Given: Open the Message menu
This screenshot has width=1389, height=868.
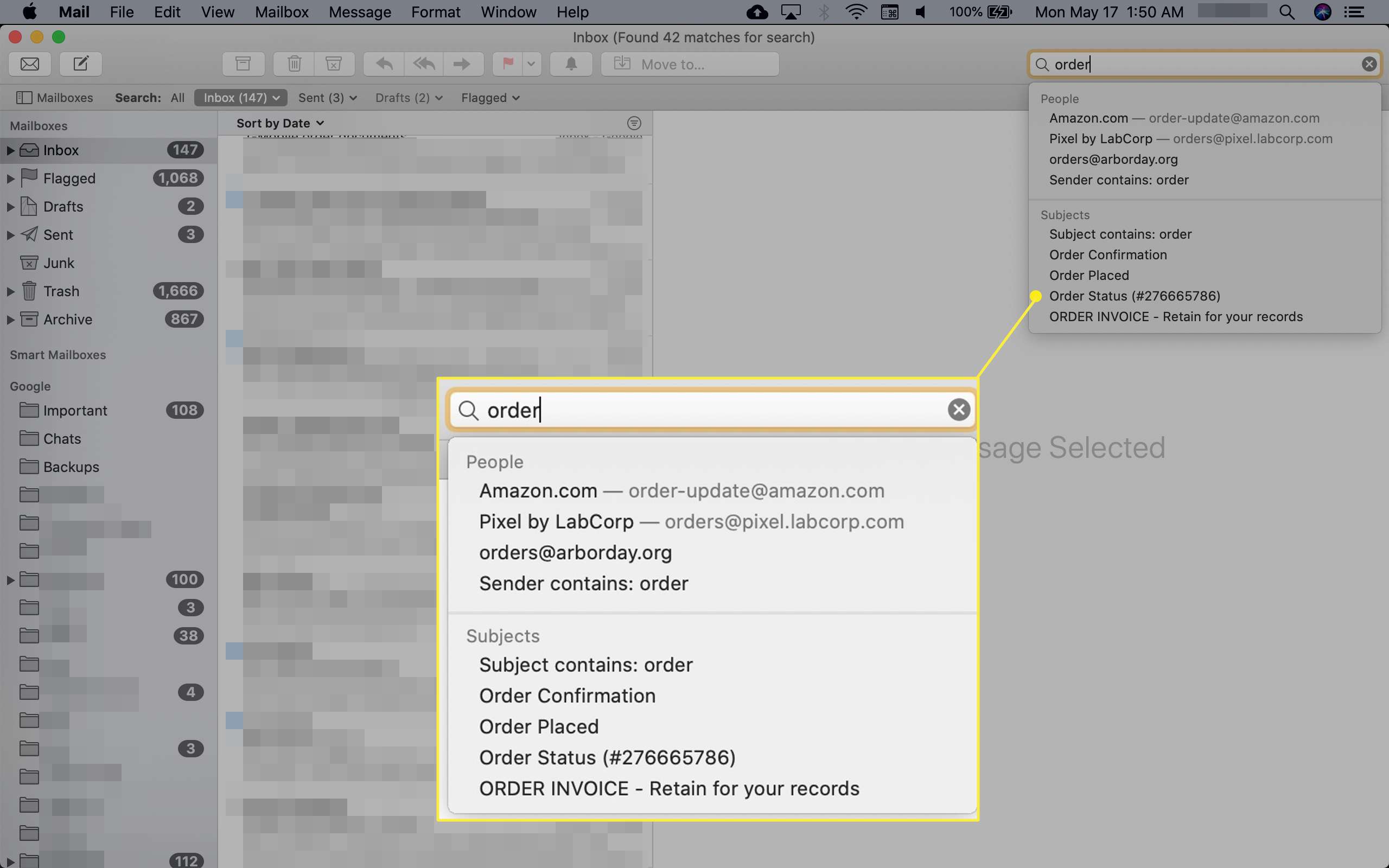Looking at the screenshot, I should tap(360, 12).
